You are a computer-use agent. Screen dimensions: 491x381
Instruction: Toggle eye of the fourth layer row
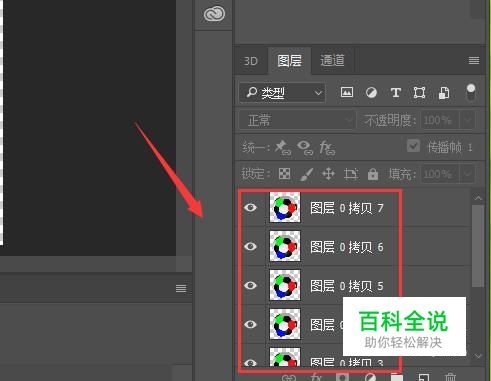click(250, 324)
